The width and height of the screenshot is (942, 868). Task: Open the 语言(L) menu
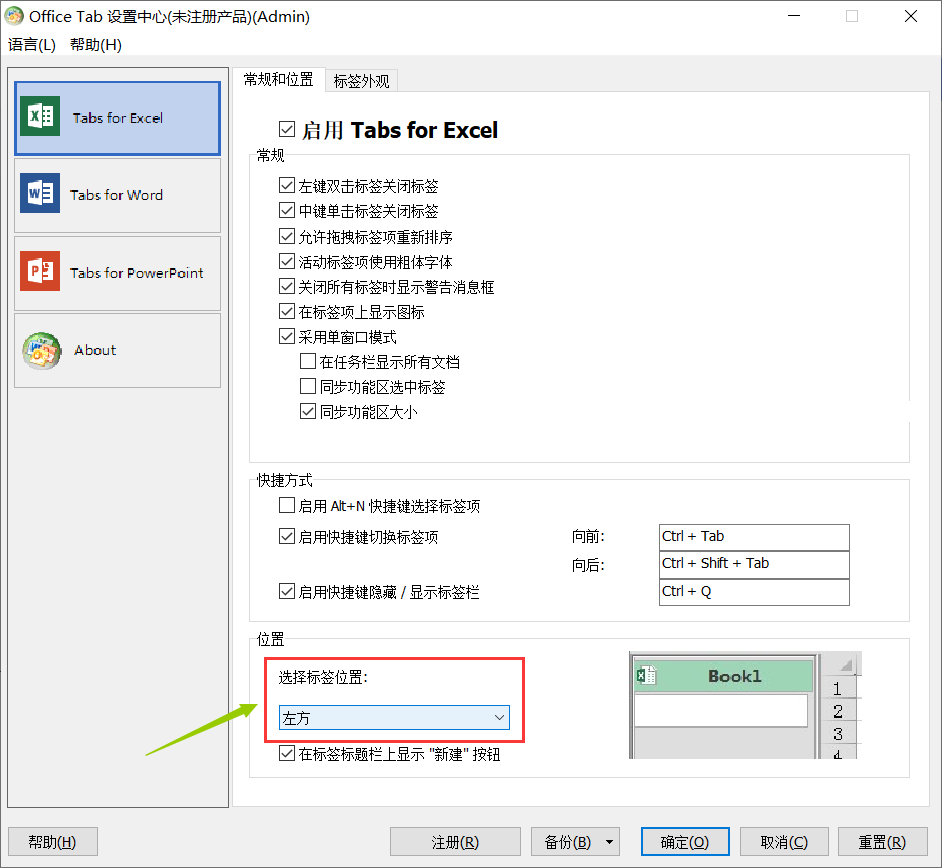(31, 45)
